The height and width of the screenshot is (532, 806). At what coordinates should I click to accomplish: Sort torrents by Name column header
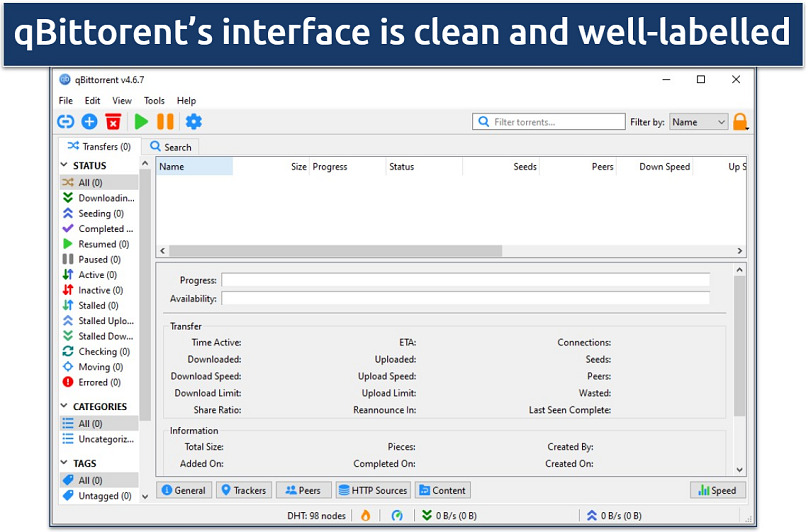pos(194,167)
